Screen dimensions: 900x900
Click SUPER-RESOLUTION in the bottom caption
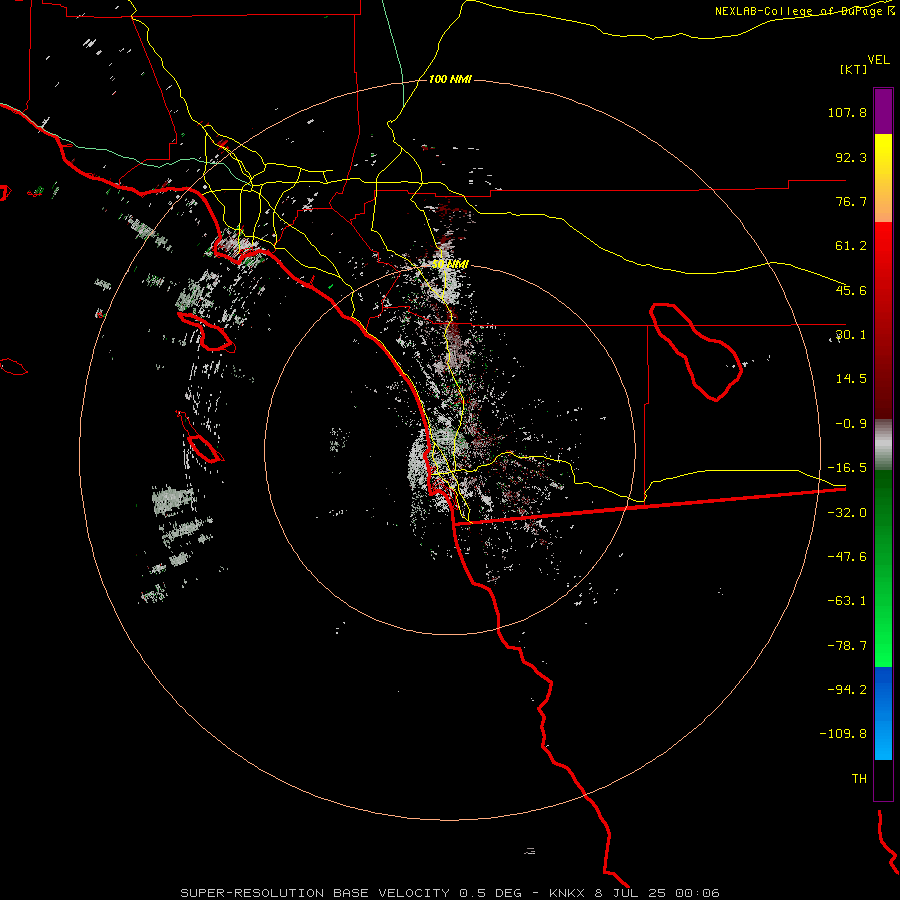pos(253,893)
